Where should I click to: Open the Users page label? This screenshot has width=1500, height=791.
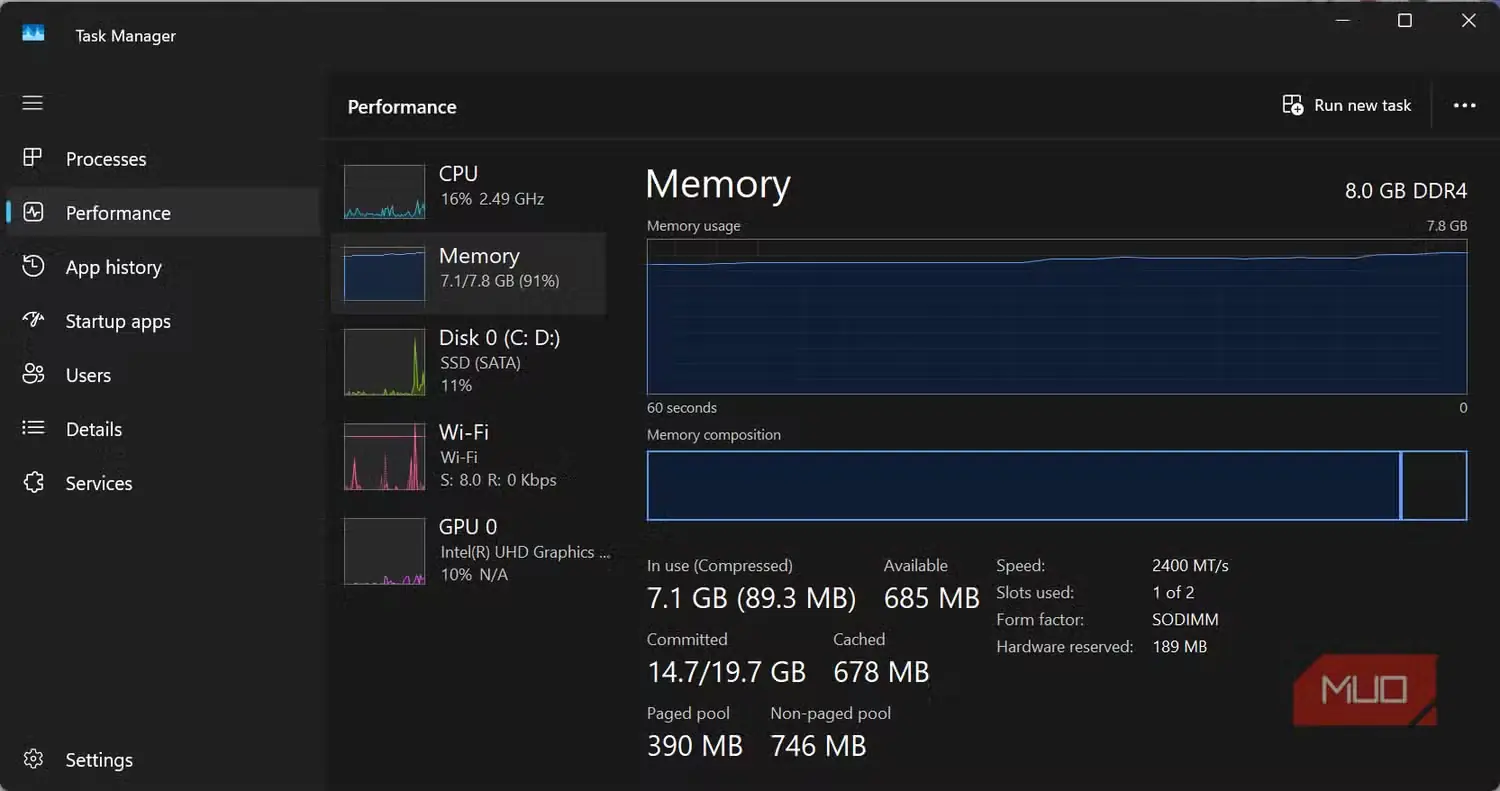tap(88, 375)
